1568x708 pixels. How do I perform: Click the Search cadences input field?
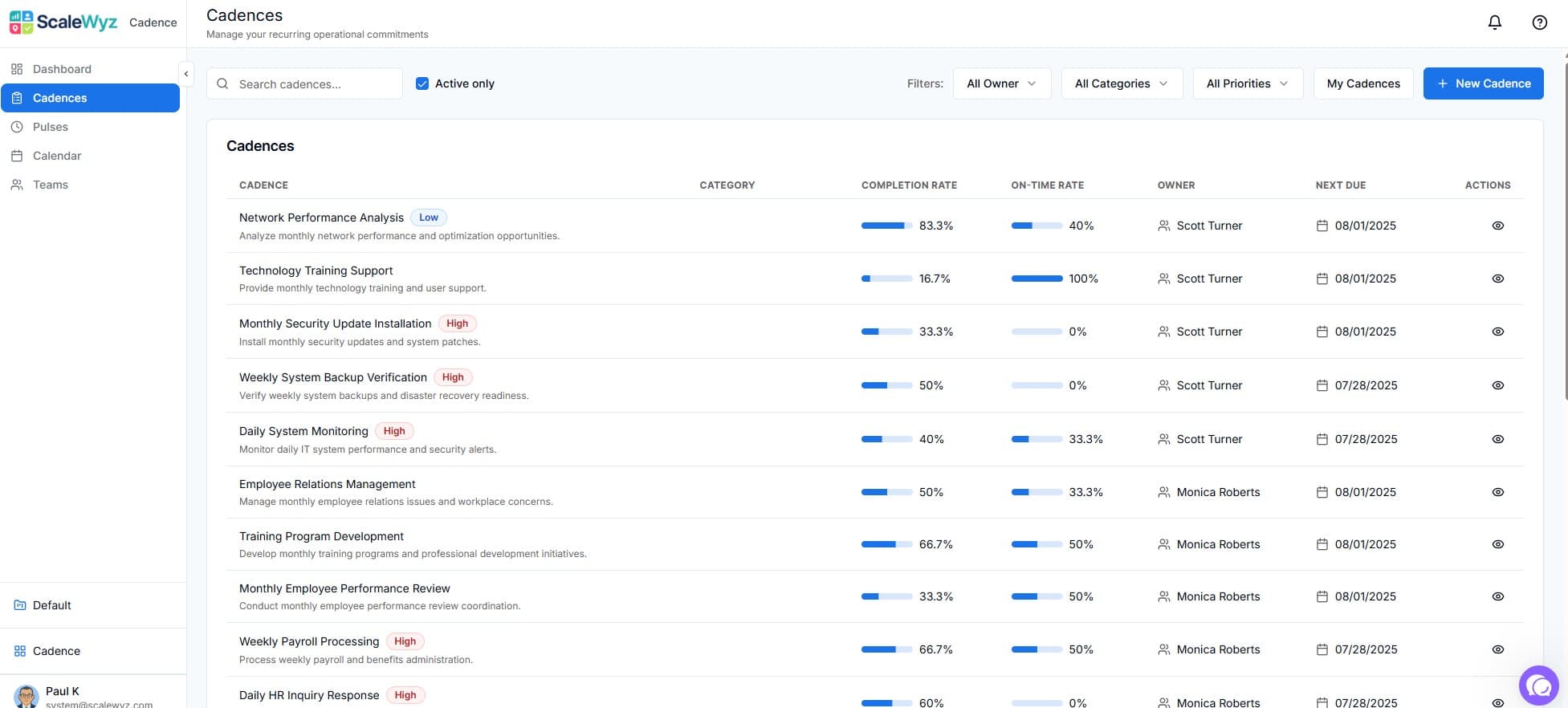coord(313,84)
